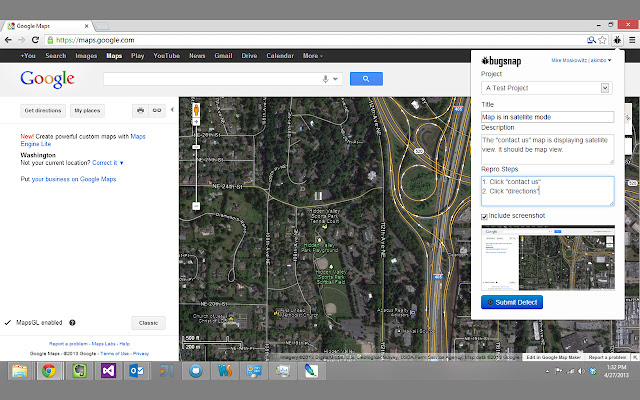Viewport: 640px width, 400px height.
Task: Click the MapsGL help question mark icon
Action: coord(72,322)
